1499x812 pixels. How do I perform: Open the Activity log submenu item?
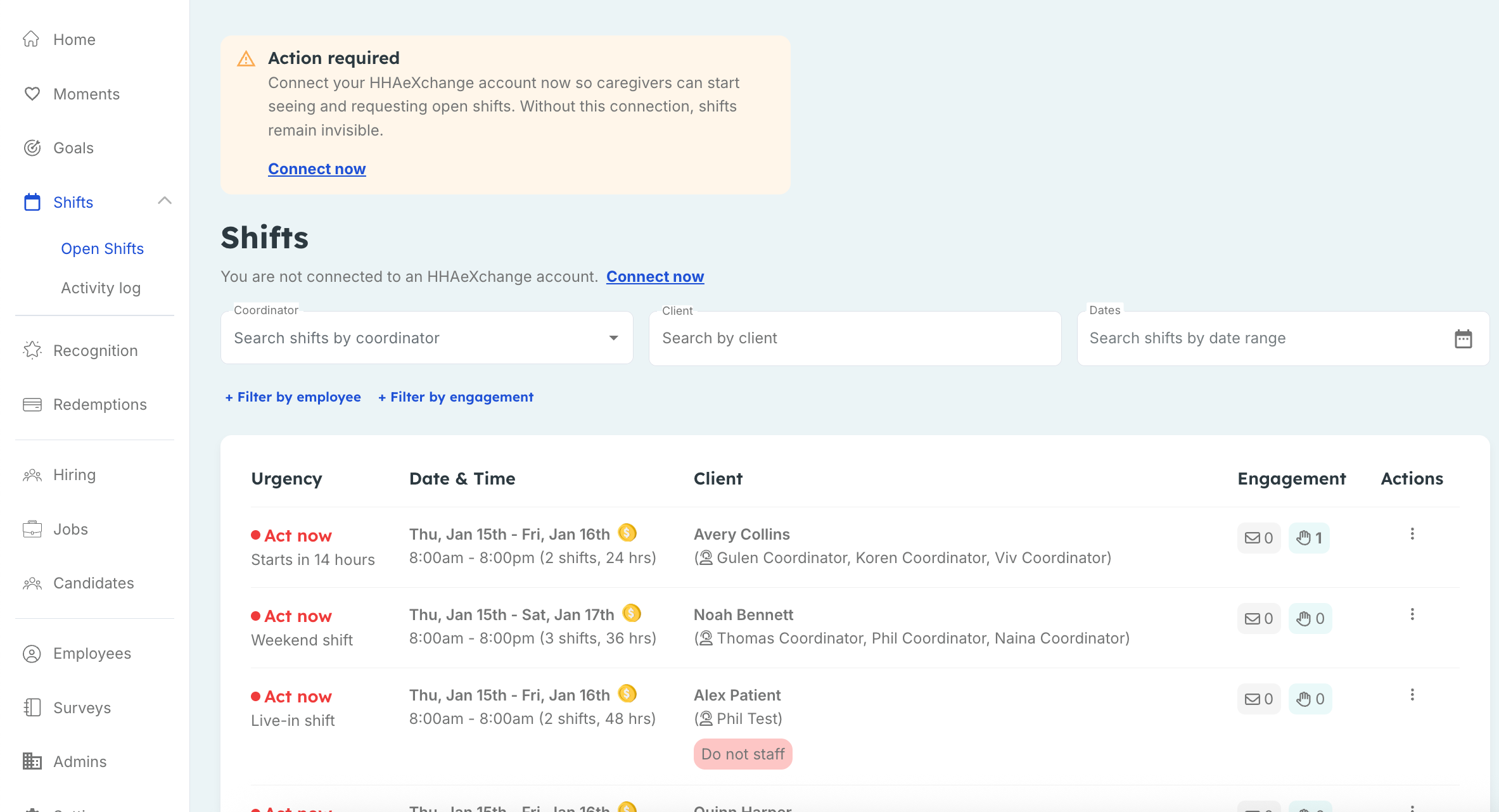101,288
